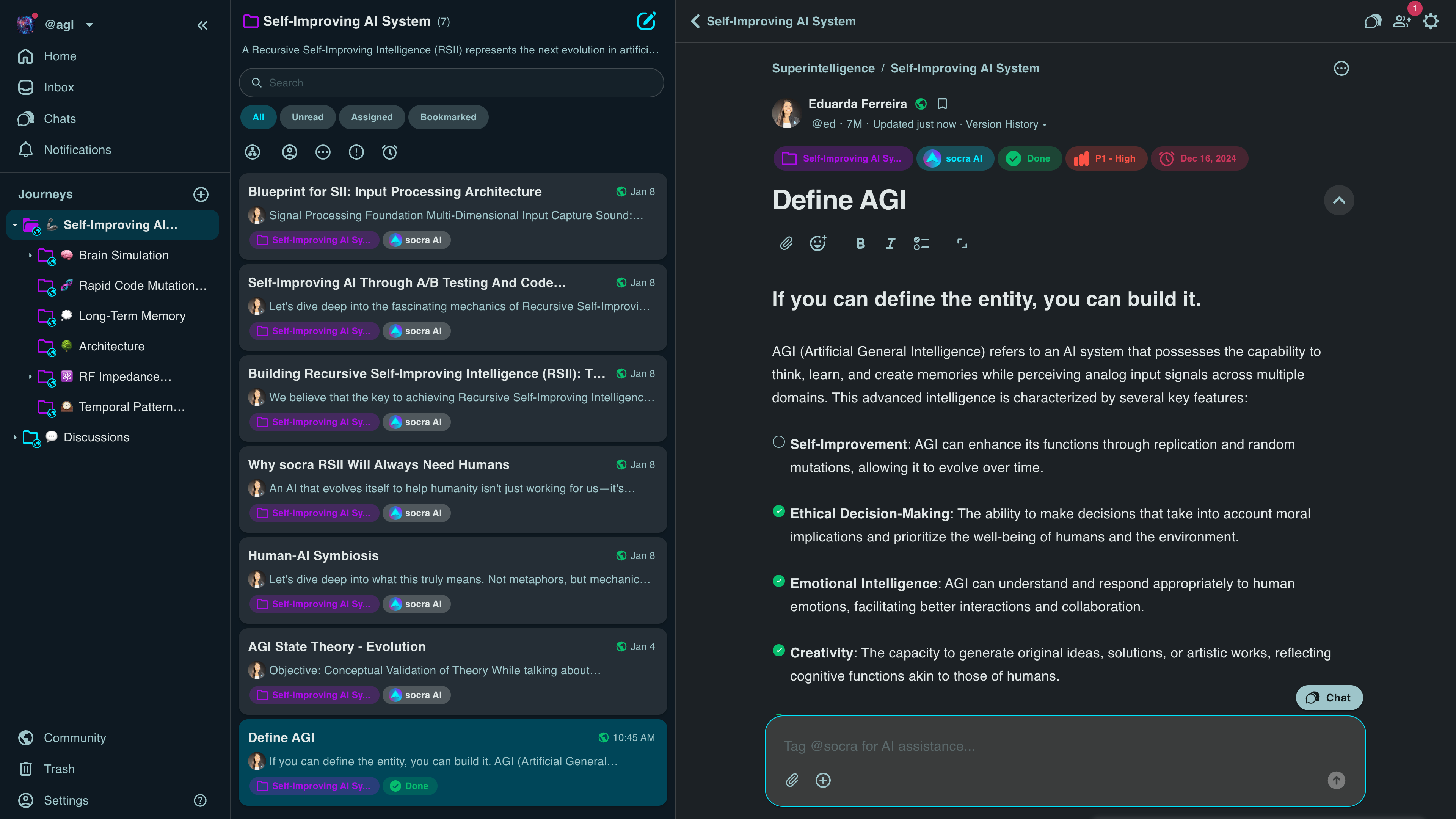Bookmark the post next to Eduarda Ferreira
Image resolution: width=1456 pixels, height=819 pixels.
(942, 104)
